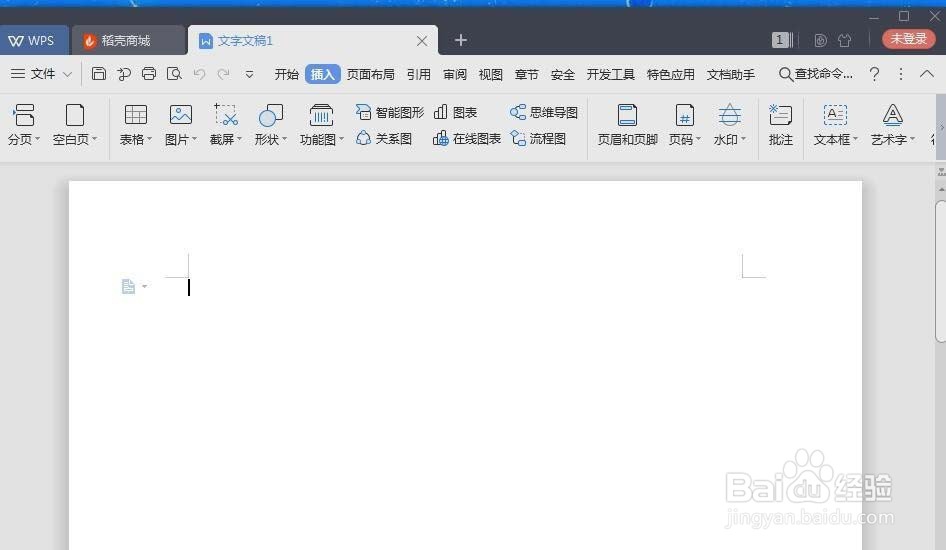Click the paragraph layout icon beside cursor
946x550 pixels.
point(129,286)
